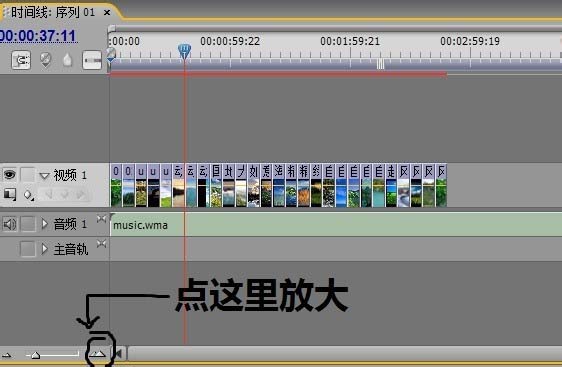562x367 pixels.
Task: Select the 时间线: 序列 01 tab
Action: coord(53,13)
